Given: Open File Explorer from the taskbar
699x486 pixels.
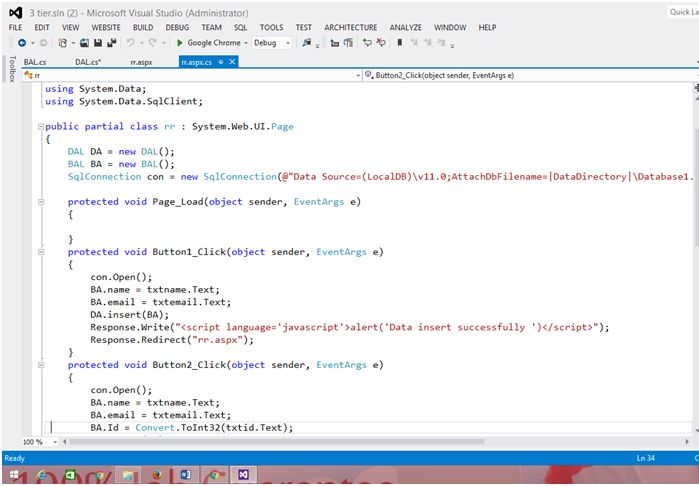Looking at the screenshot, I should tap(128, 475).
